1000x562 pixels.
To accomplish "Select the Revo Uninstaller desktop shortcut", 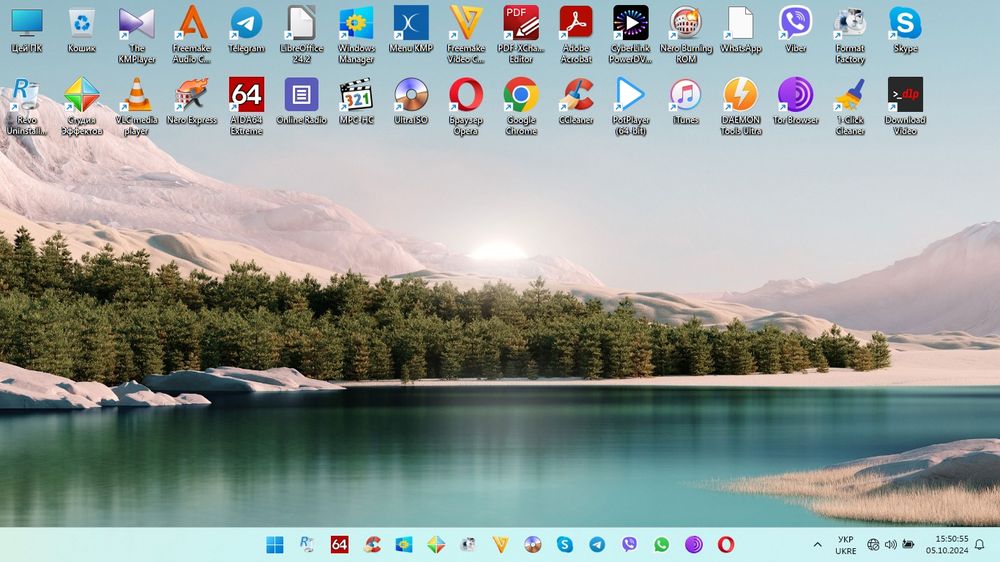I will pos(27,107).
